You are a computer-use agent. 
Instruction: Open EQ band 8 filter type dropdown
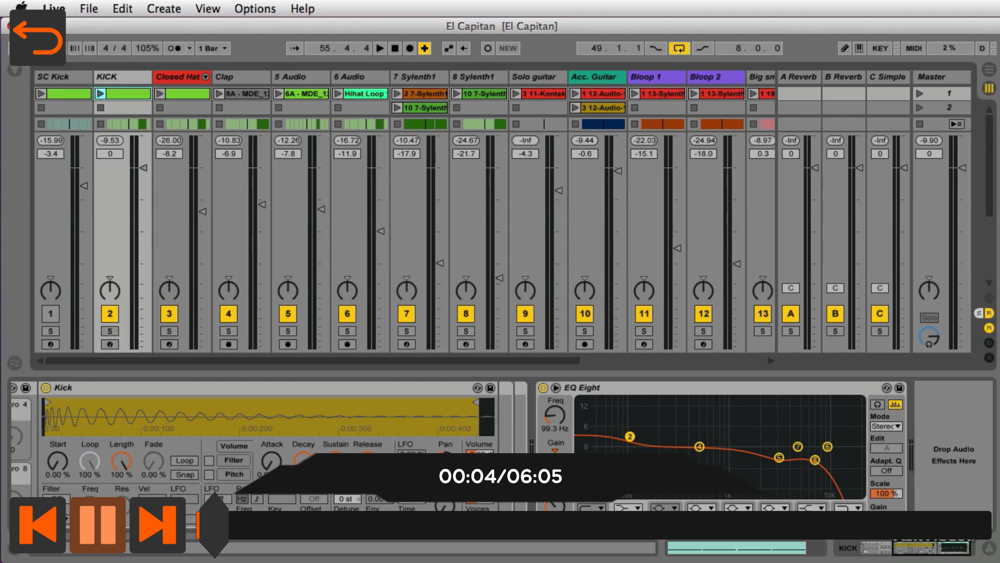point(848,508)
